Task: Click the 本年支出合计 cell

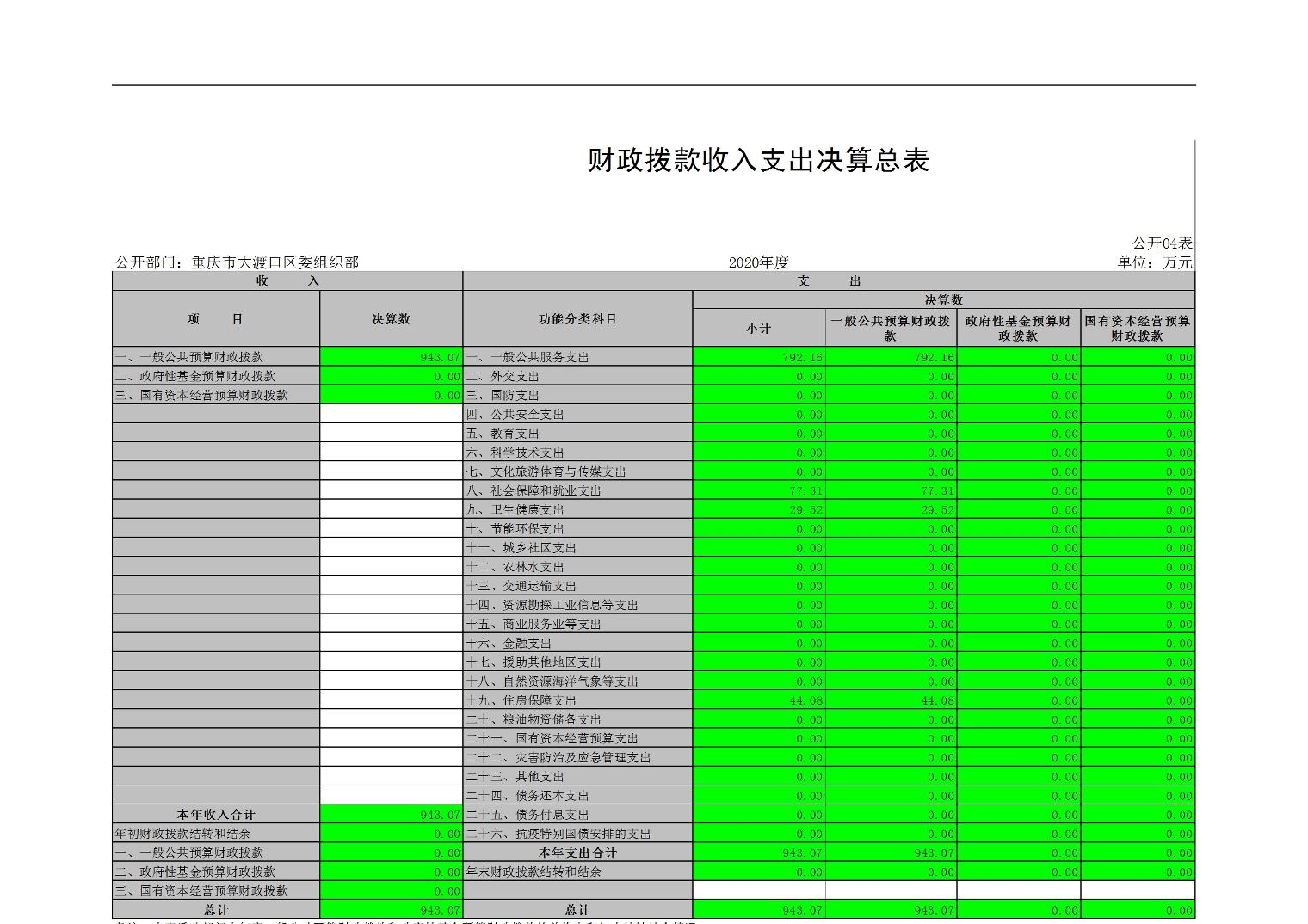Action: click(577, 853)
